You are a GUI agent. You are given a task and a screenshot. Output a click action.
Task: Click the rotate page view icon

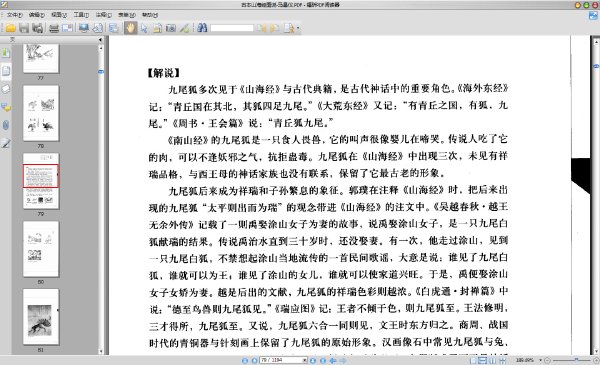[98, 28]
